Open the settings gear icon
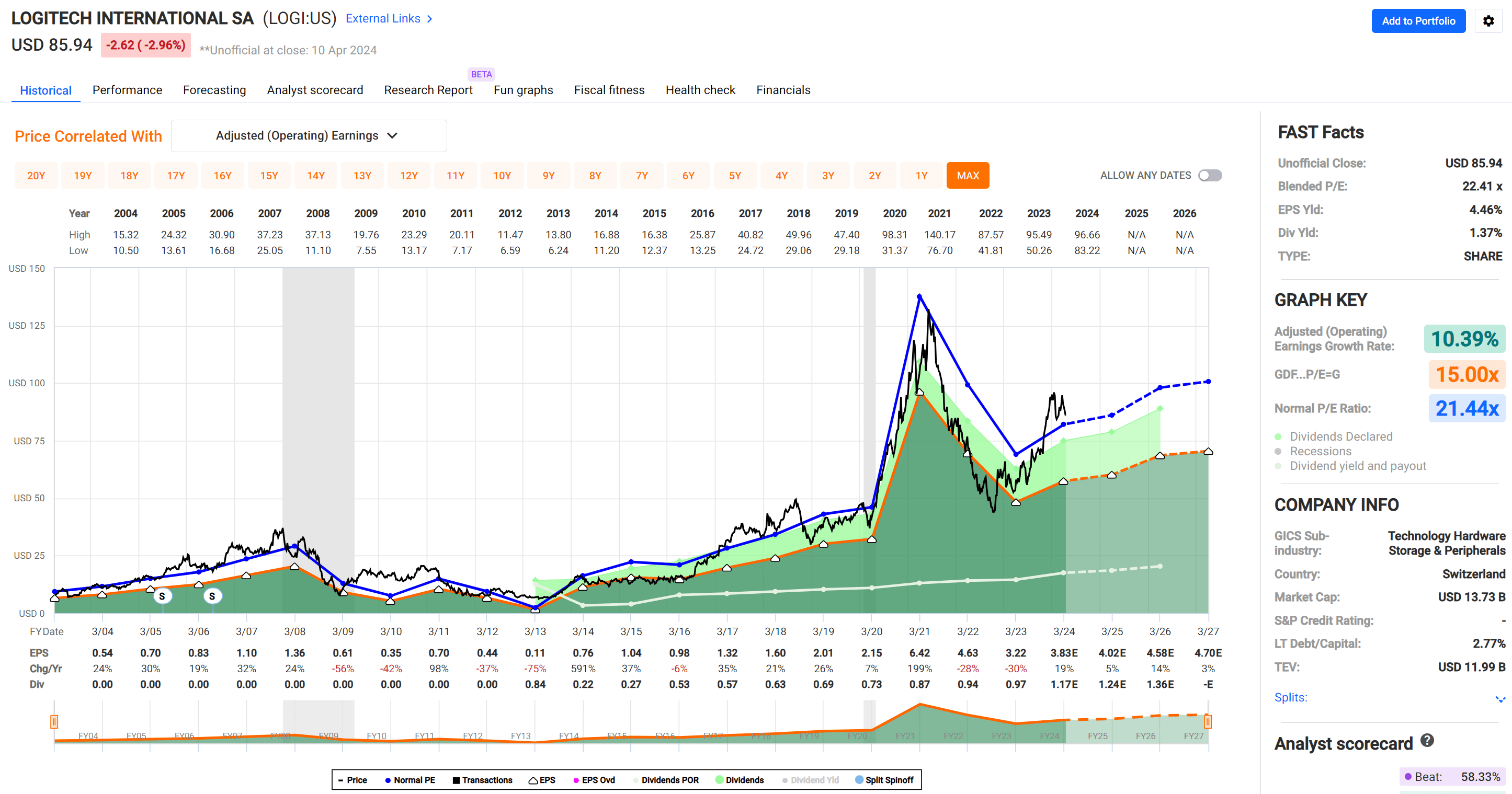This screenshot has width=1512, height=794. click(1489, 20)
